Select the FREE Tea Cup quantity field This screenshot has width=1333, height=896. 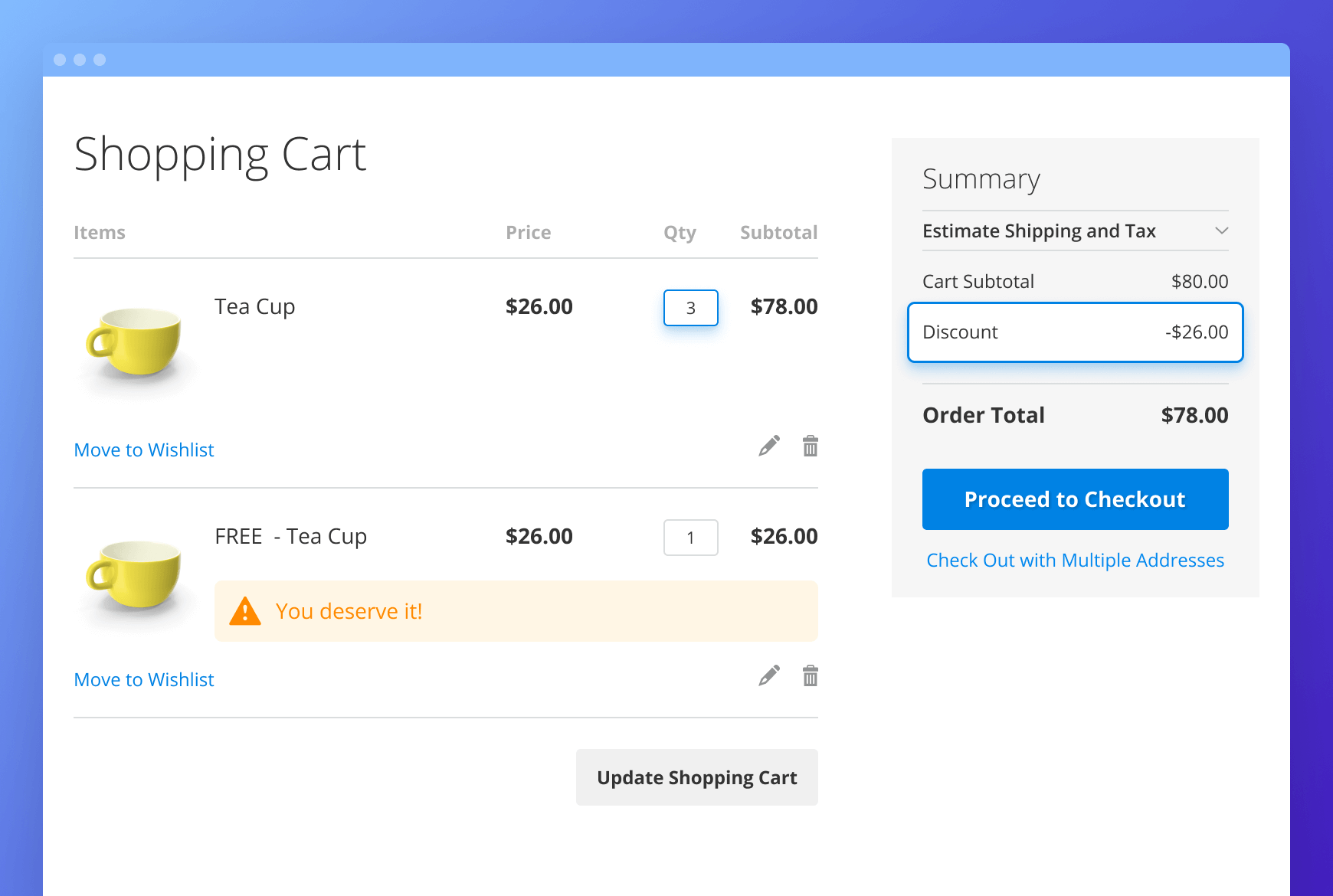690,538
